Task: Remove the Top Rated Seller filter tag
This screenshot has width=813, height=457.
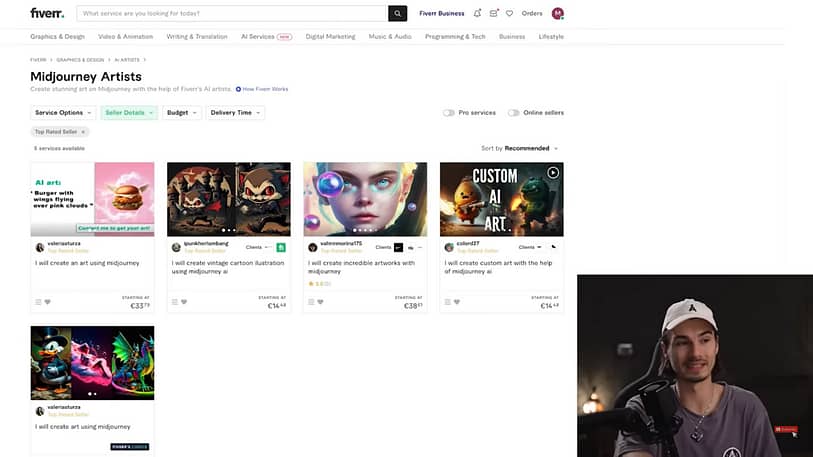Action: point(83,132)
